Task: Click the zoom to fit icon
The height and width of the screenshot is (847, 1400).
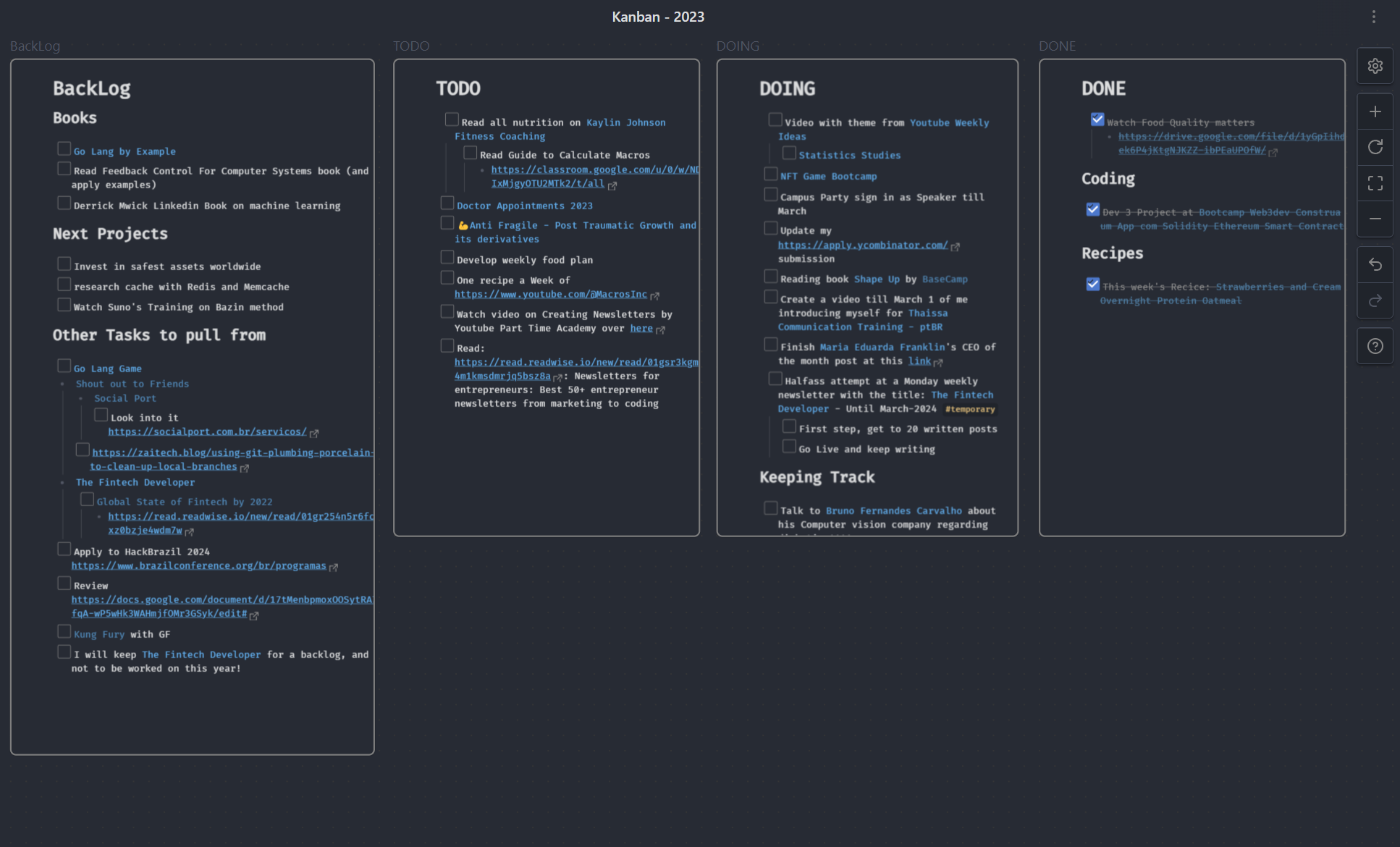Action: click(1375, 183)
